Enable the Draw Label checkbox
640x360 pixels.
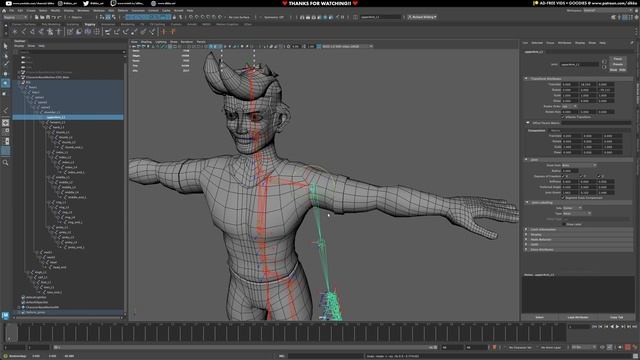[564, 224]
